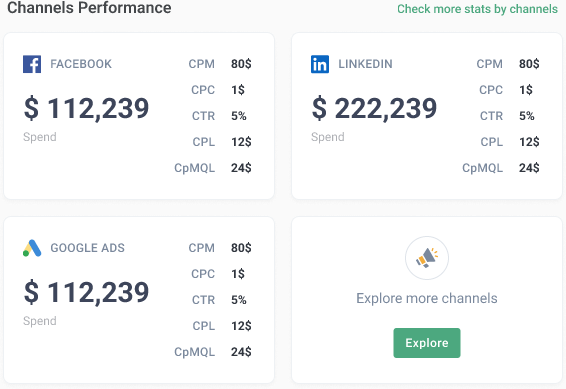Click the Google Ads CTR value 5%
This screenshot has width=566, height=389.
[239, 300]
